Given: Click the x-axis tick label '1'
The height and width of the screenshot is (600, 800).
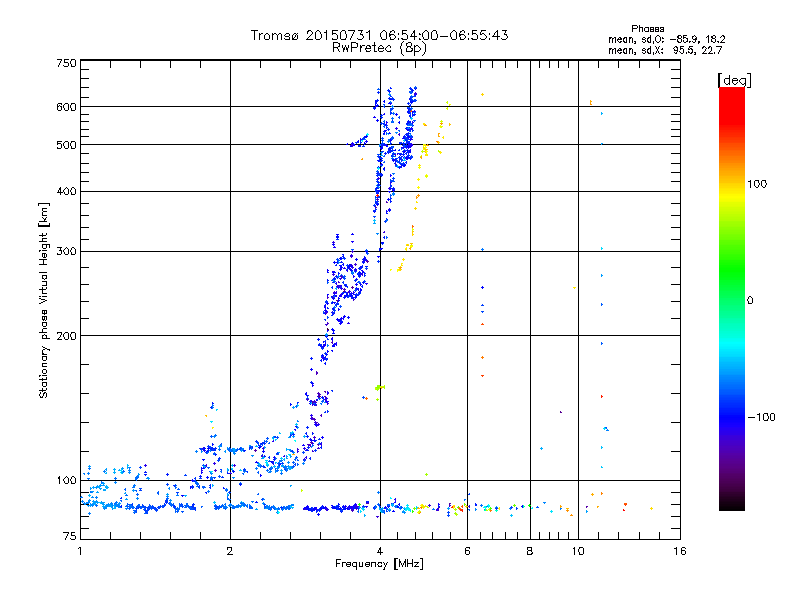Looking at the screenshot, I should tap(80, 551).
